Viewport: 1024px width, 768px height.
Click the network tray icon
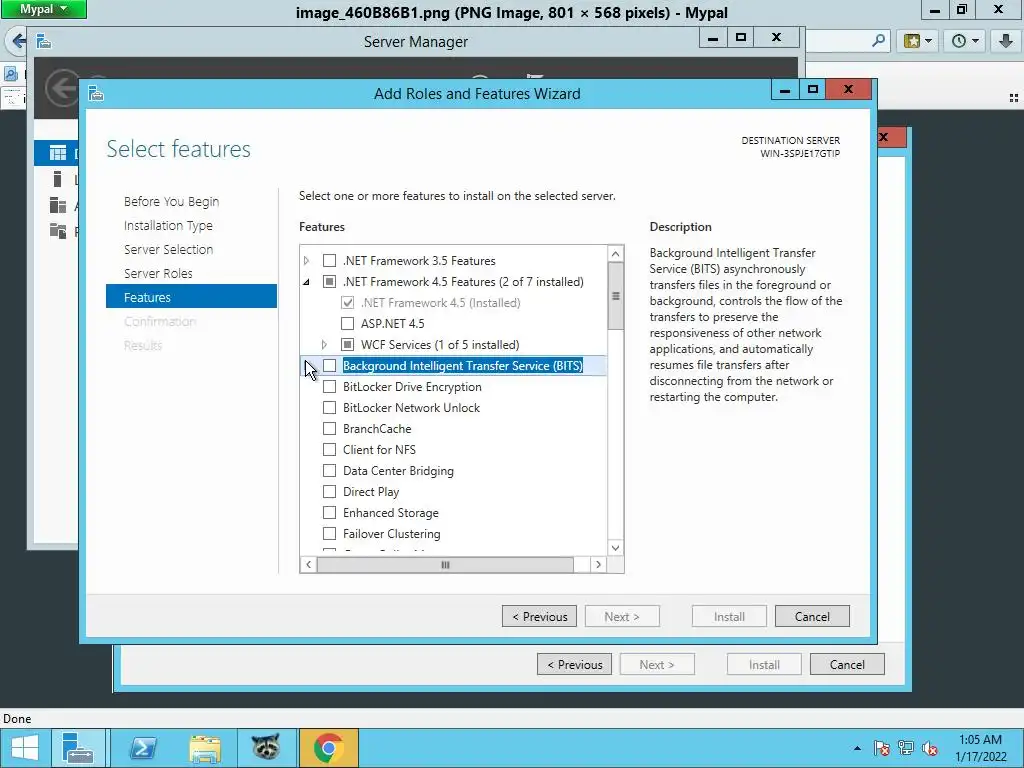(x=906, y=748)
